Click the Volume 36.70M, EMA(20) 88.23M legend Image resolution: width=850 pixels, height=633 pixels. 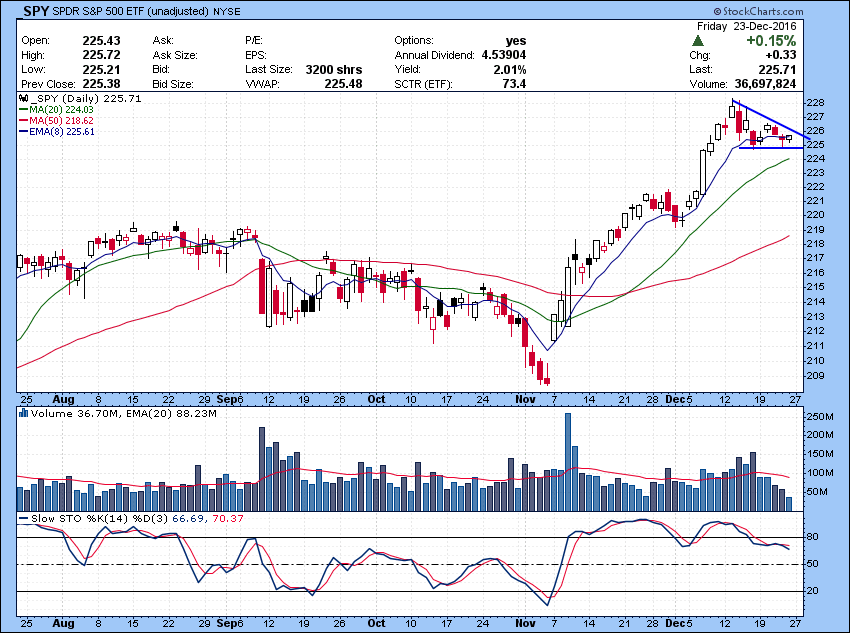point(124,414)
